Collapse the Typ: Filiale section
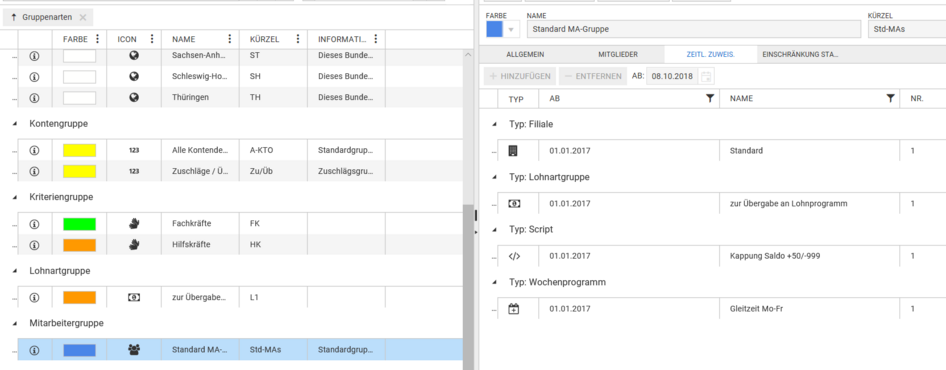Image resolution: width=946 pixels, height=370 pixels. [x=495, y=124]
